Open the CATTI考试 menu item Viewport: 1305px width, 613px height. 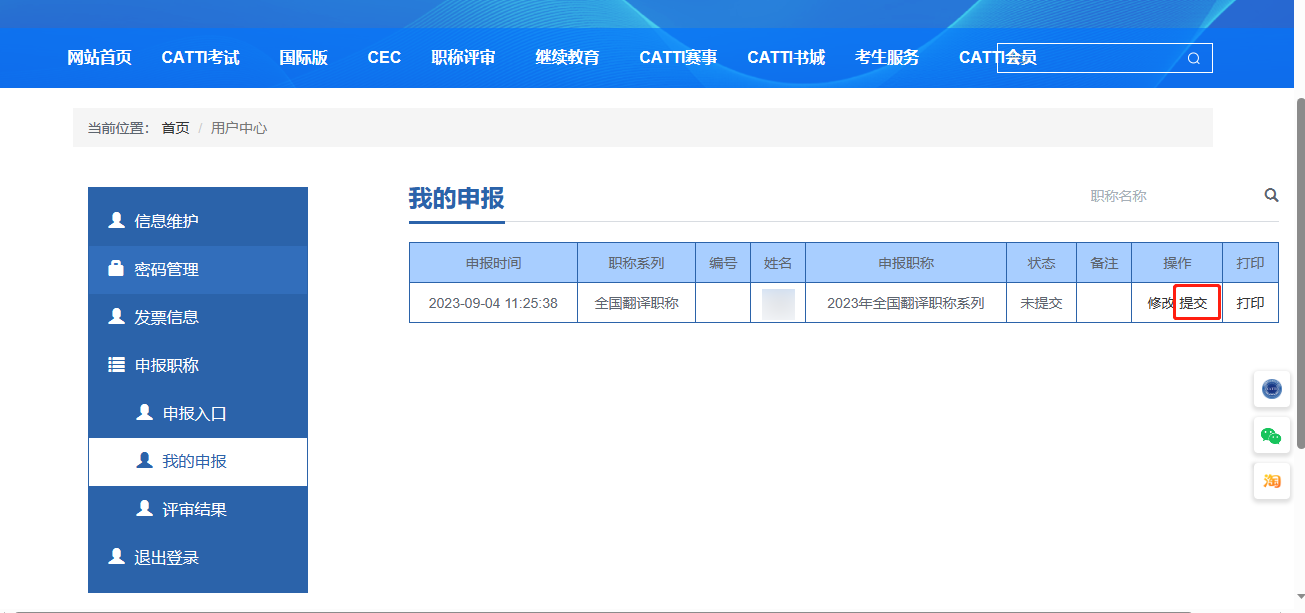200,57
